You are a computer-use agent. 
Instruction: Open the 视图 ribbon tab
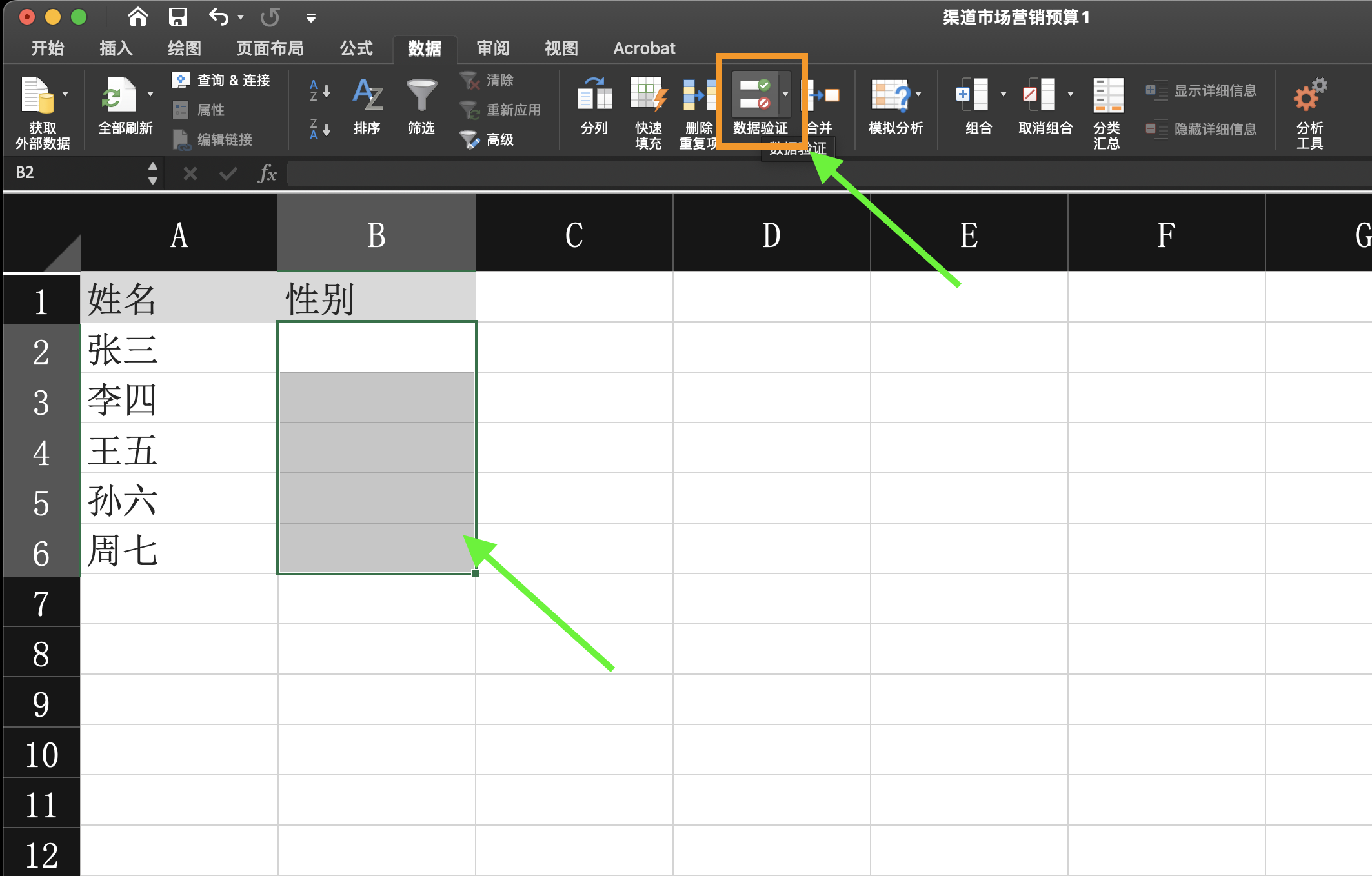[x=561, y=48]
